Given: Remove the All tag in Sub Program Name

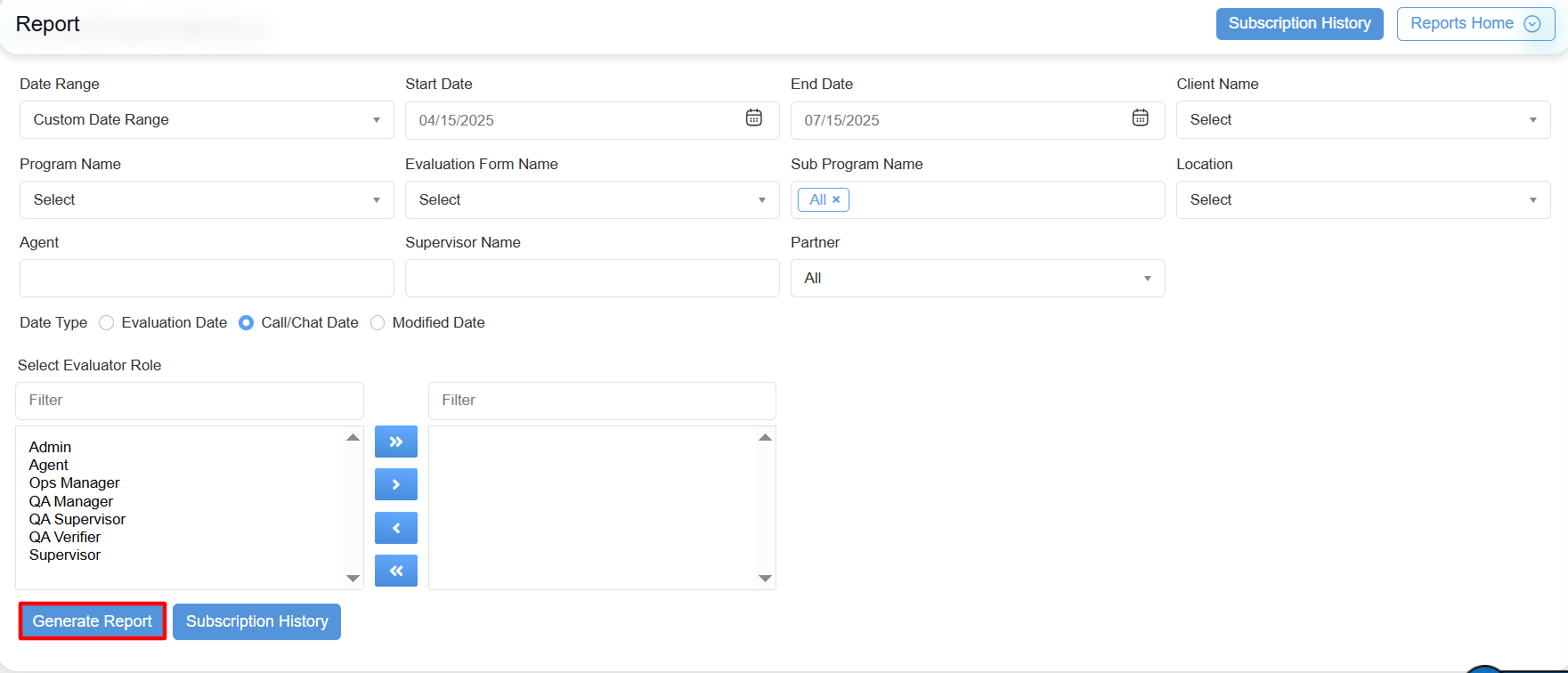Looking at the screenshot, I should pyautogui.click(x=836, y=200).
